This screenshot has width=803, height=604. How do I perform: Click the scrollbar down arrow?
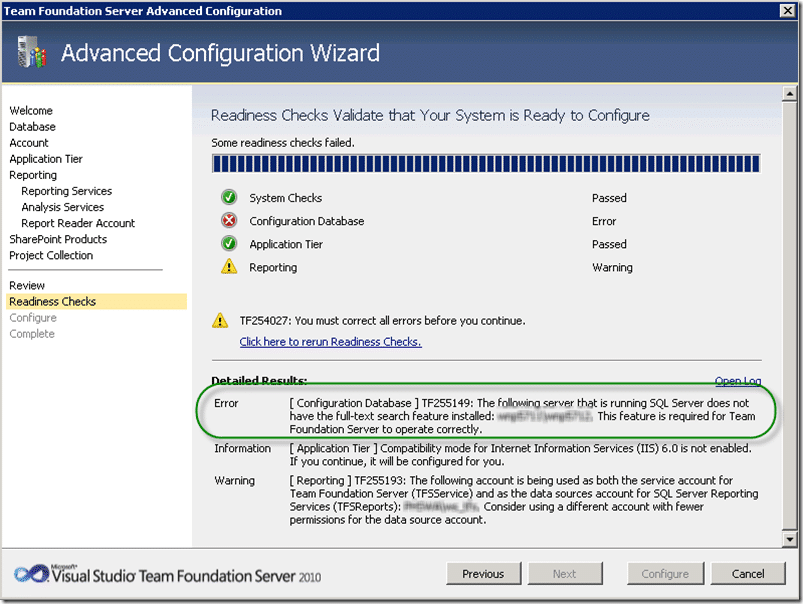tap(790, 539)
